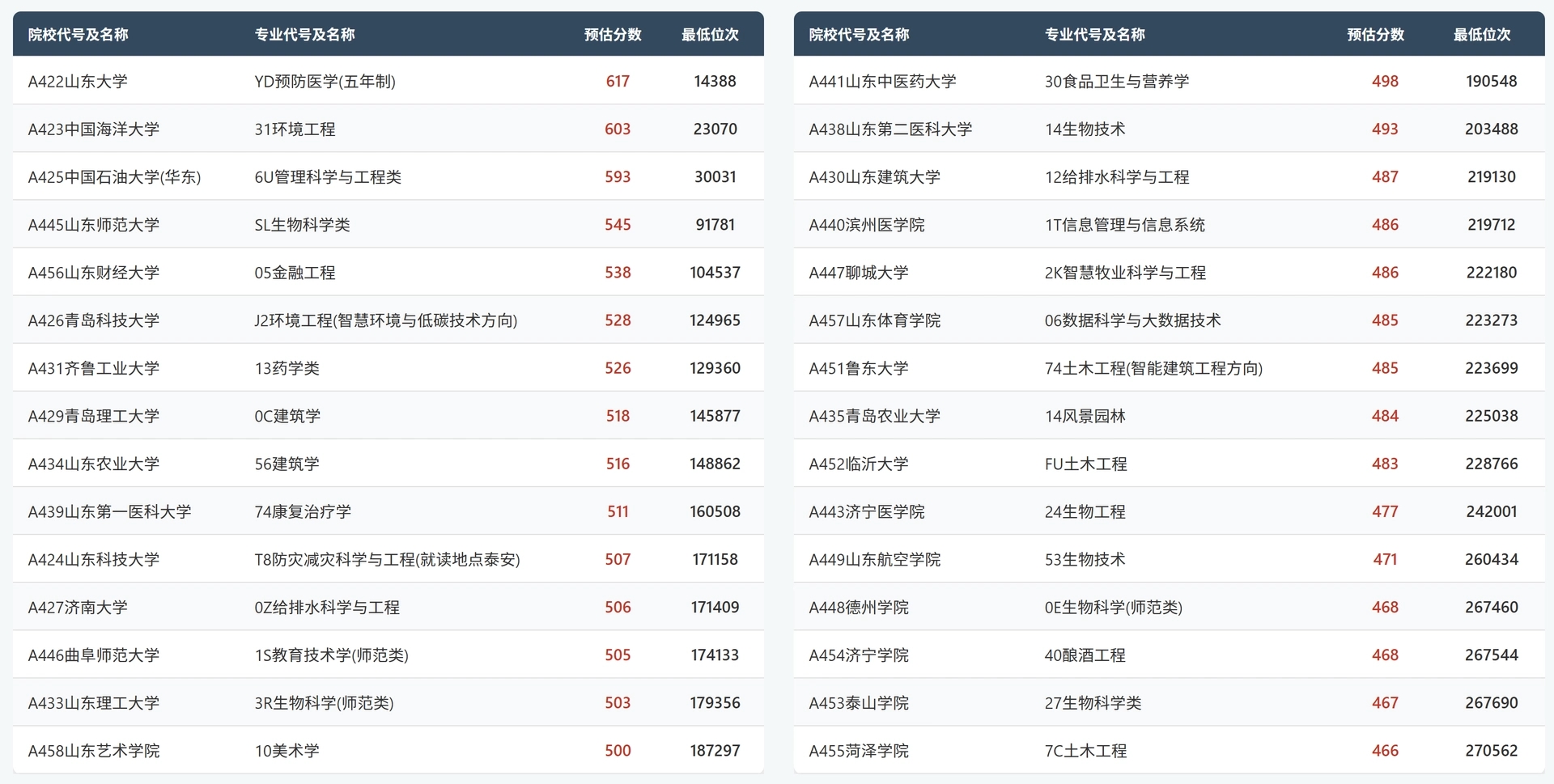Select A425中国石油大学(华东)
Viewport: 1554px width, 784px height.
pyautogui.click(x=114, y=176)
